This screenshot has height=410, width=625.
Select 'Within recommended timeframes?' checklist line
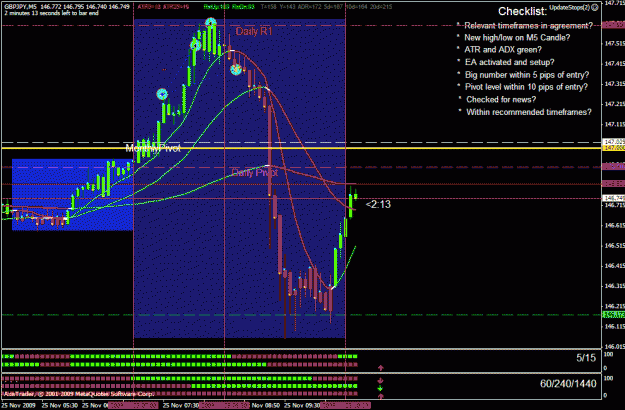tap(529, 112)
